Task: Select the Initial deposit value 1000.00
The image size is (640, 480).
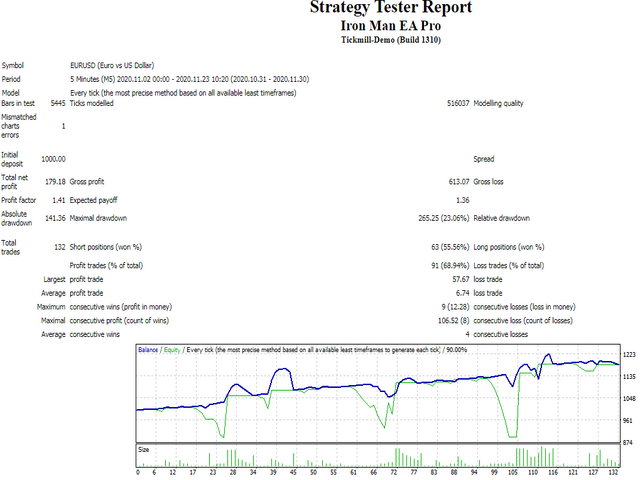Action: point(53,159)
